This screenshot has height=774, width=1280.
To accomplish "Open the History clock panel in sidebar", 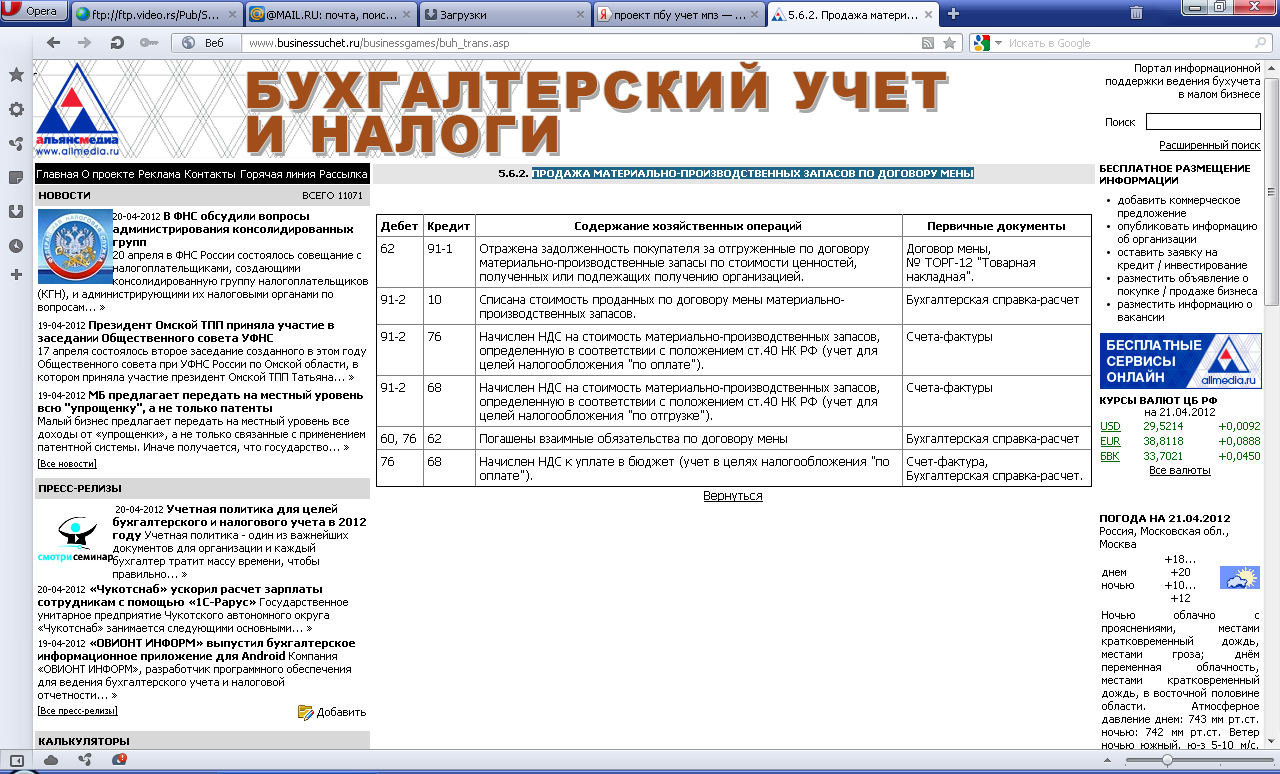I will [x=16, y=245].
